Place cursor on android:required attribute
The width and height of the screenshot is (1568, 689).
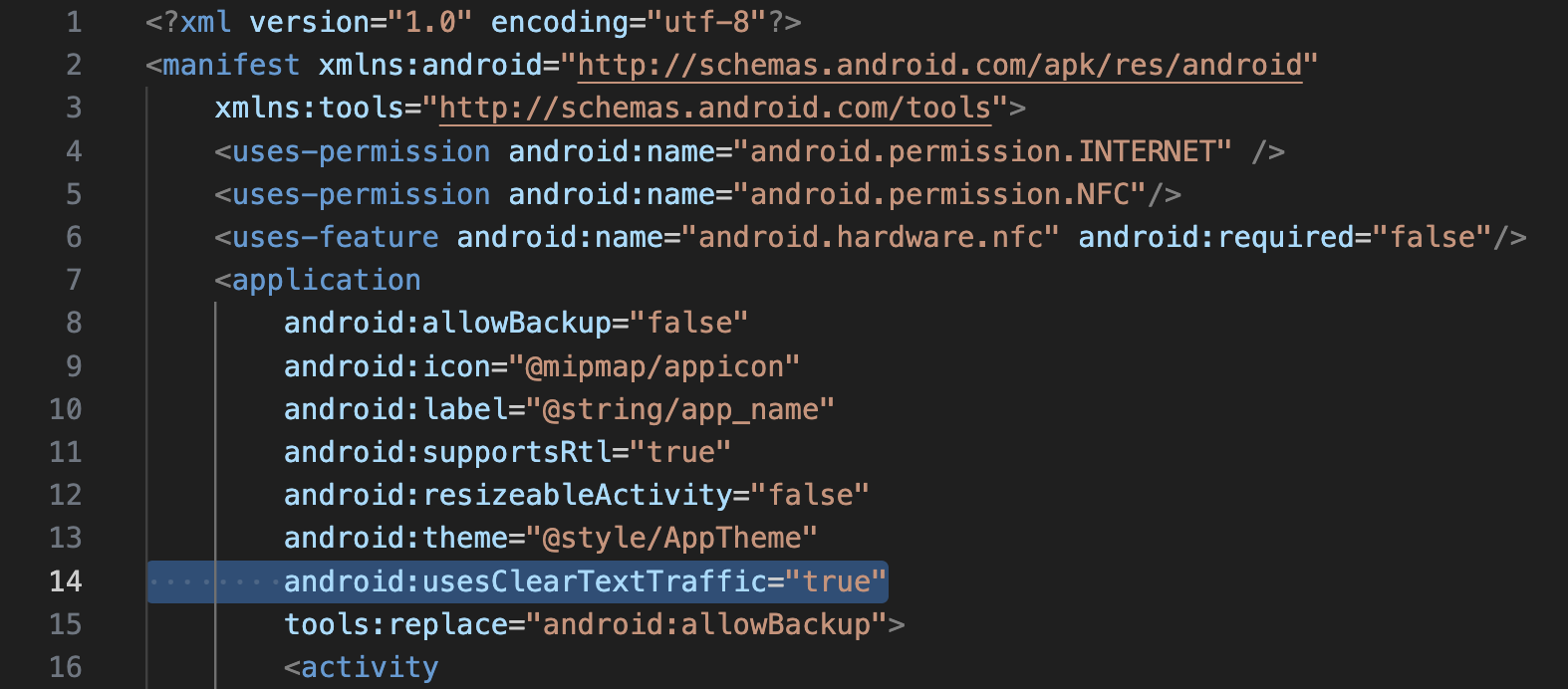[x=1215, y=237]
